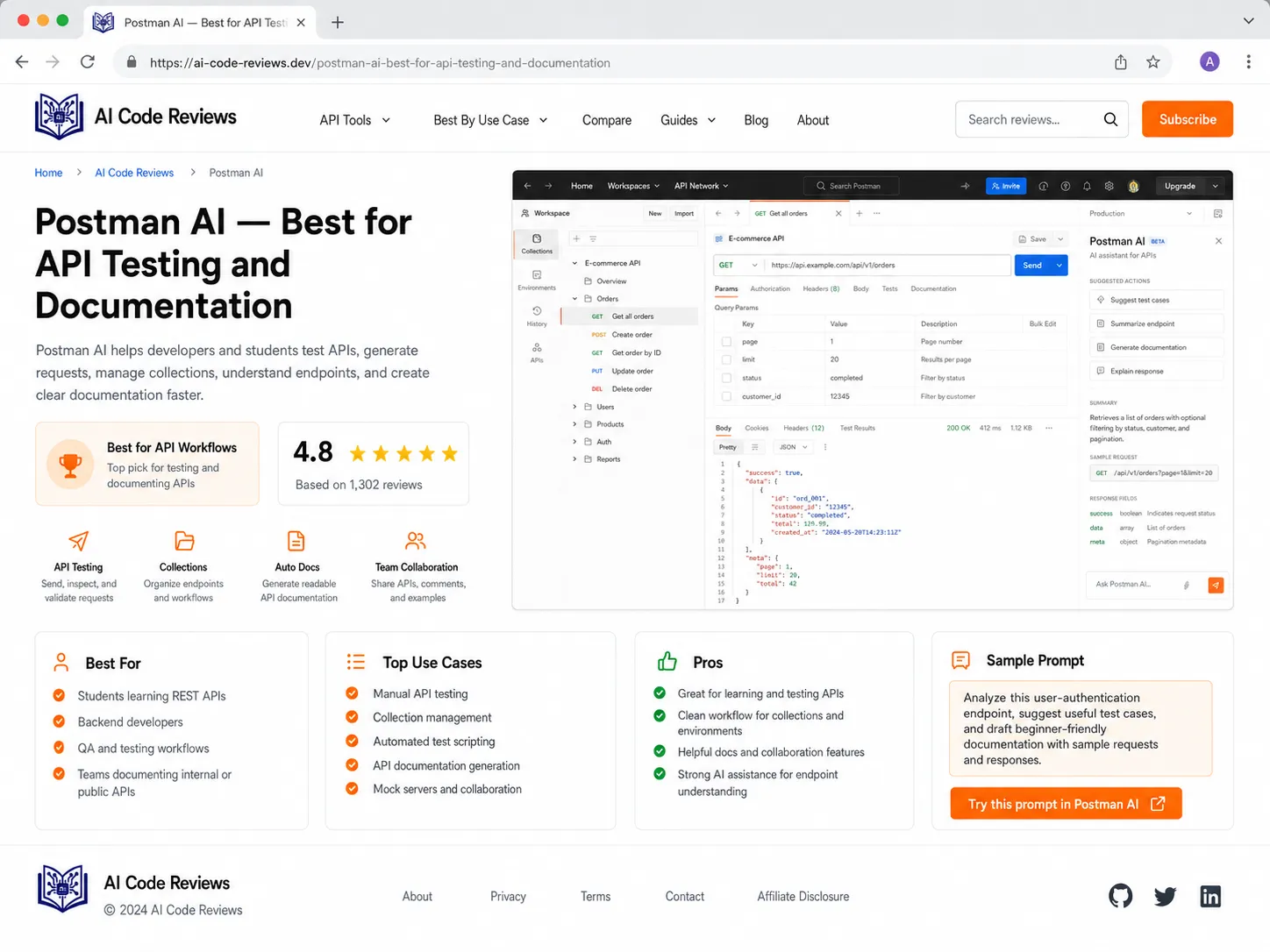Open the Twitter icon in footer
Image resolution: width=1270 pixels, height=952 pixels.
coord(1165,896)
